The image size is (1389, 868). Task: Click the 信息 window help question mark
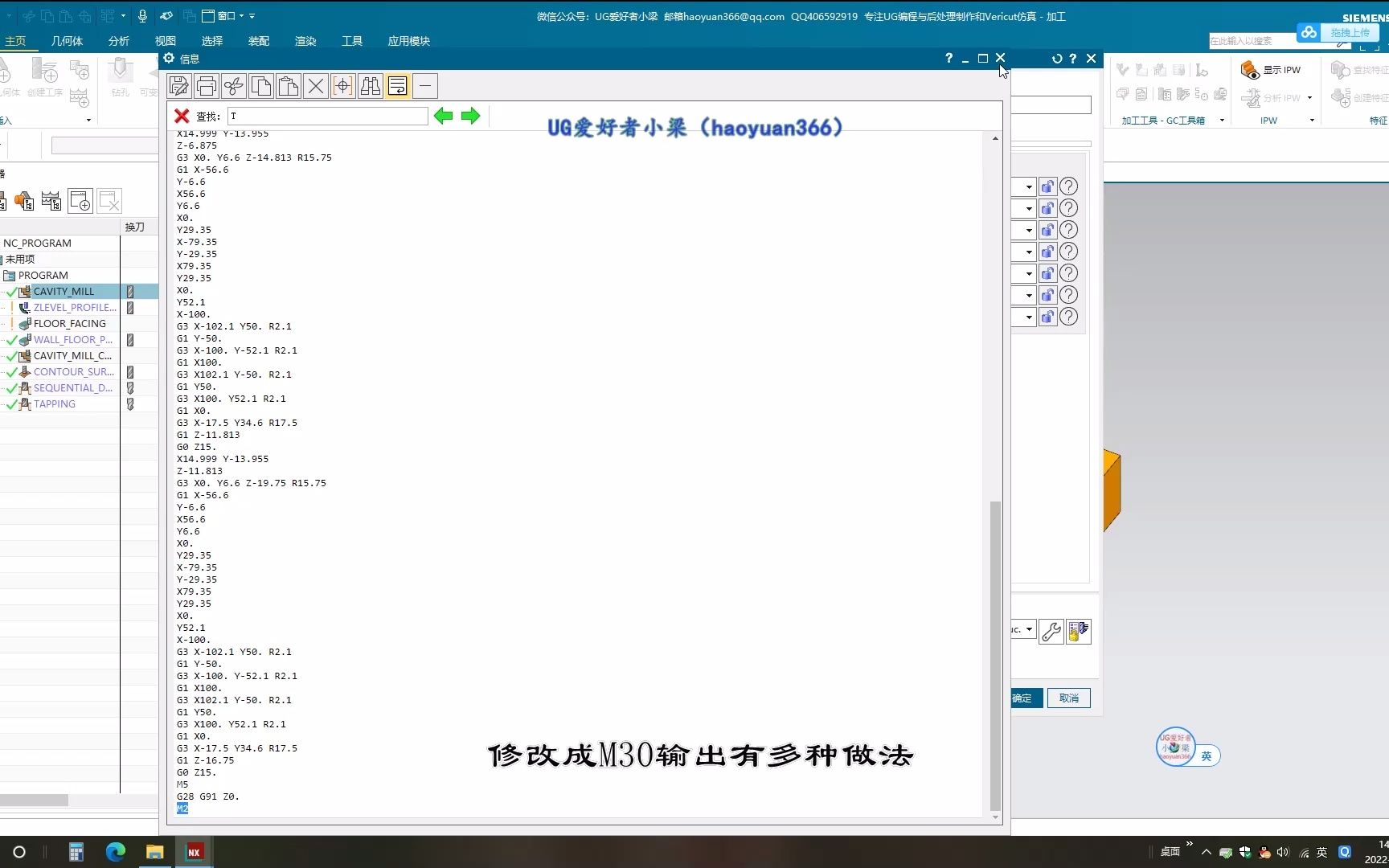(949, 58)
